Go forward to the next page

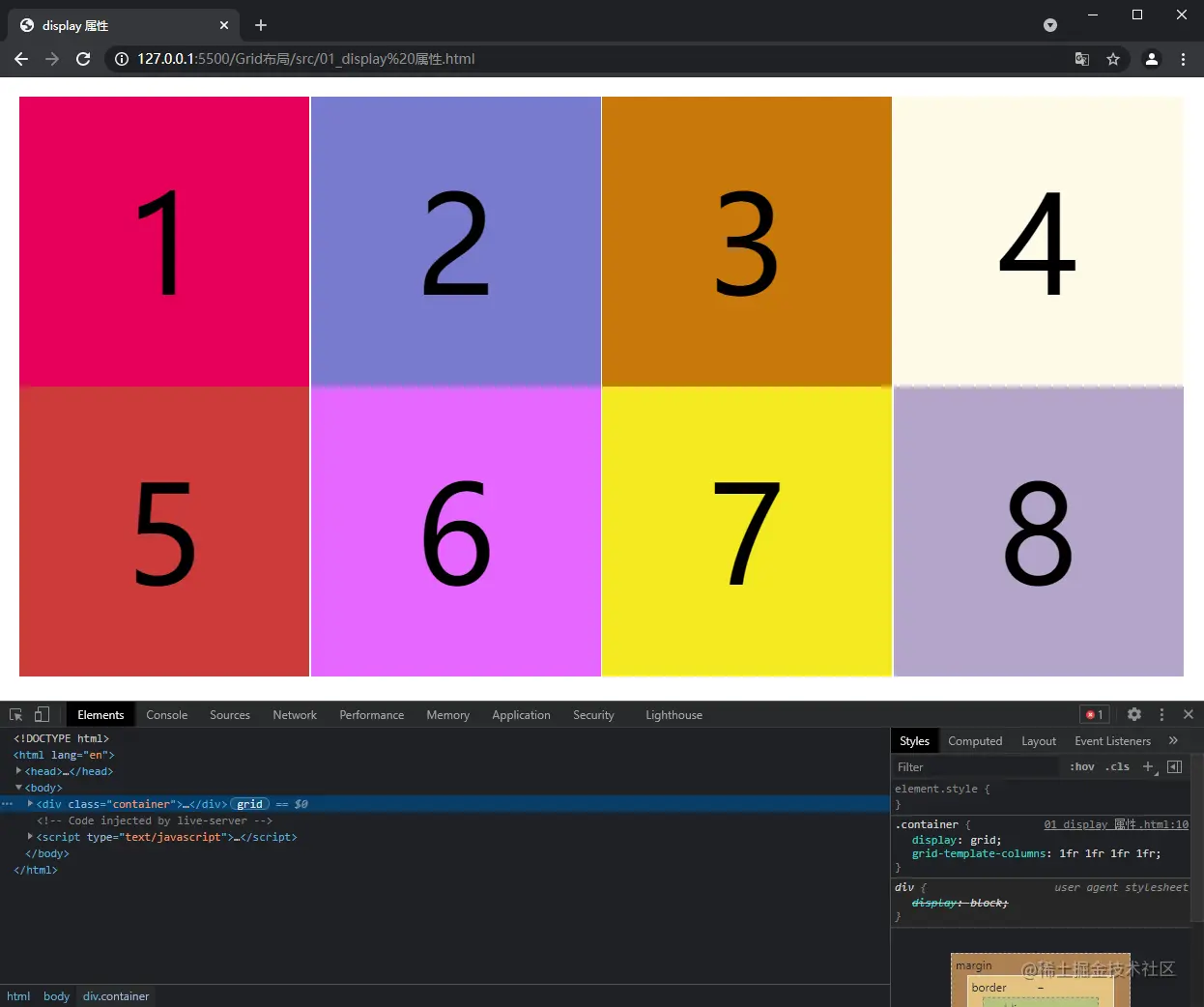click(52, 59)
